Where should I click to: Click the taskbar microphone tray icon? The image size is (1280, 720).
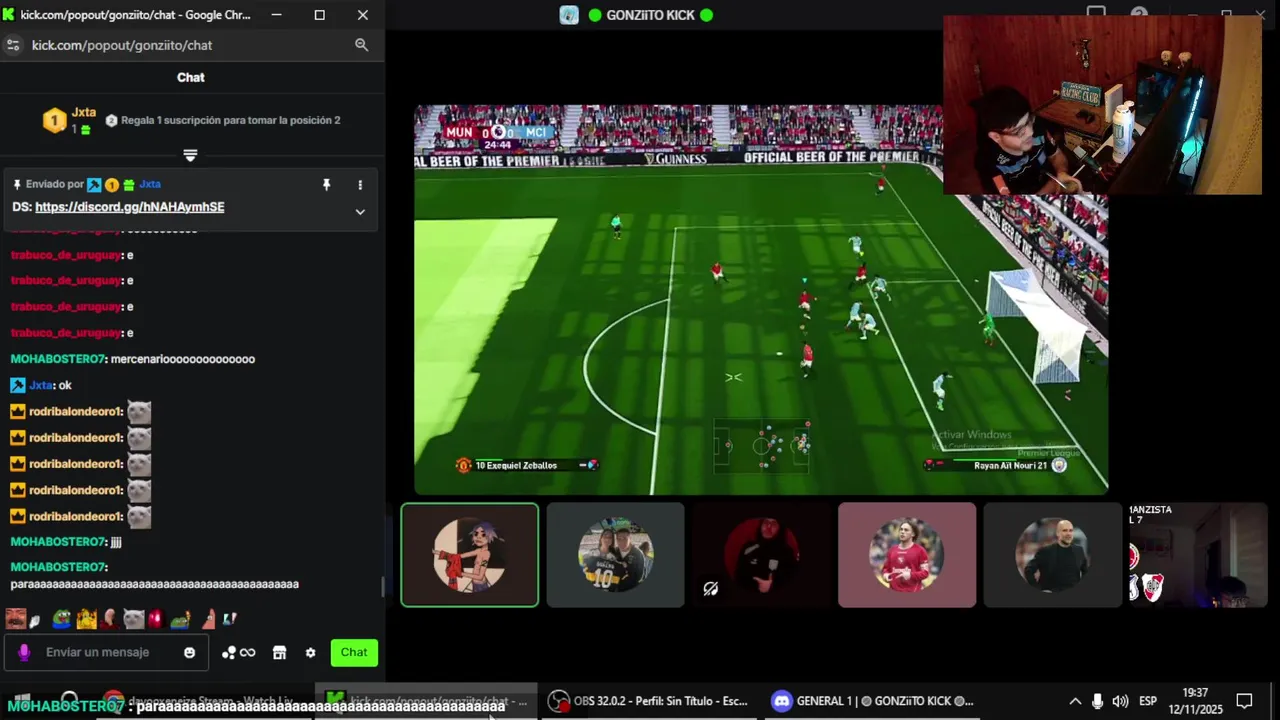coord(1098,701)
